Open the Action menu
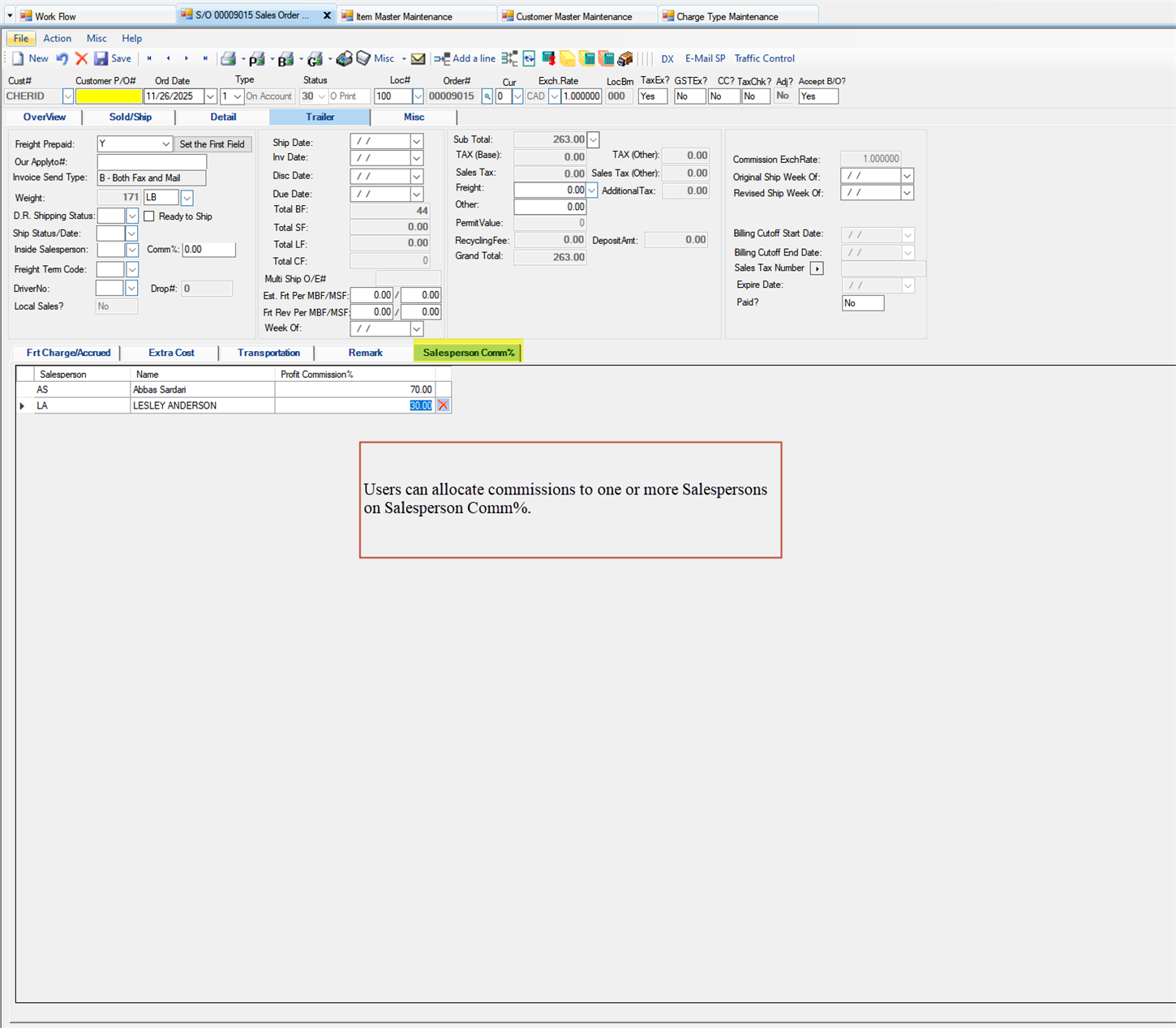This screenshot has height=1028, width=1176. [x=57, y=38]
